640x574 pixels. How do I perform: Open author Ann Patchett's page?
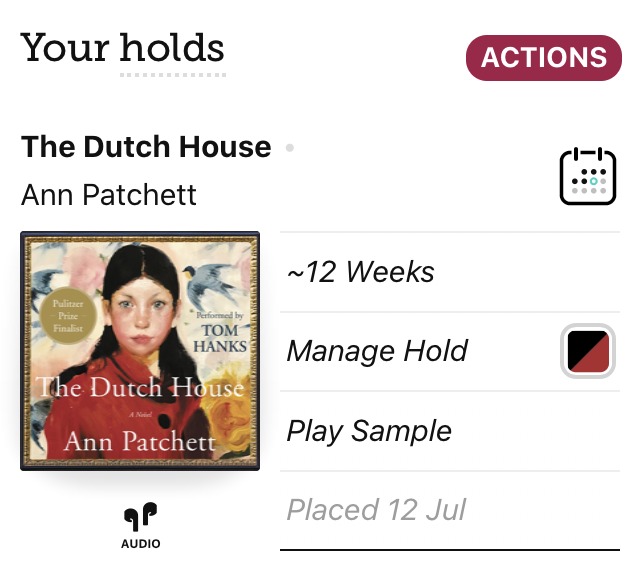coord(109,193)
